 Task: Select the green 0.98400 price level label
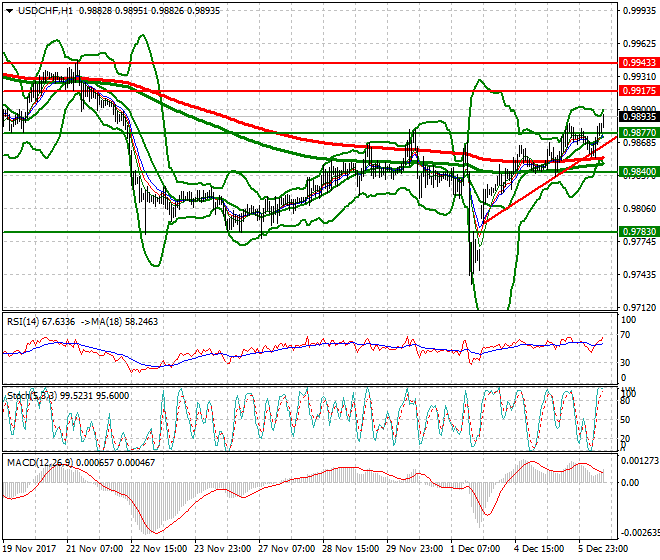click(x=638, y=172)
